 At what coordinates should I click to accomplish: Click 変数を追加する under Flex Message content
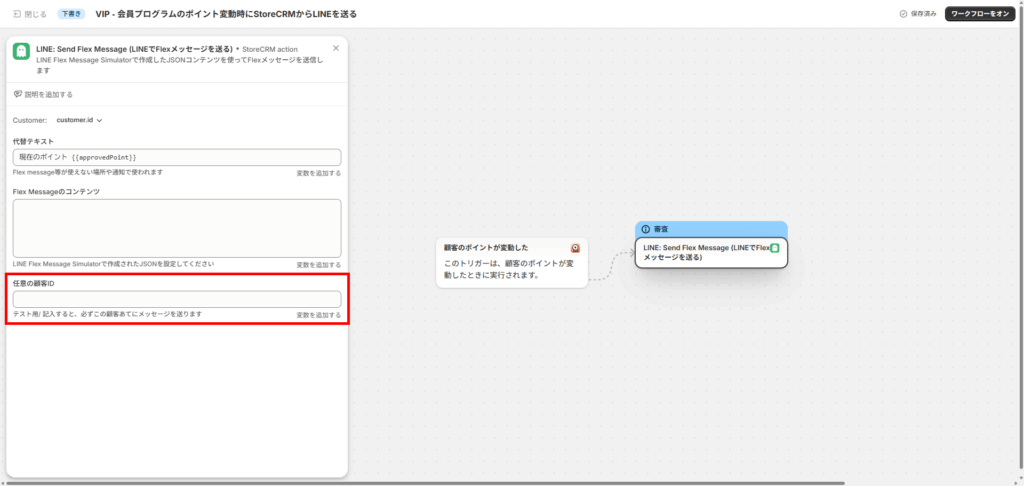(318, 264)
